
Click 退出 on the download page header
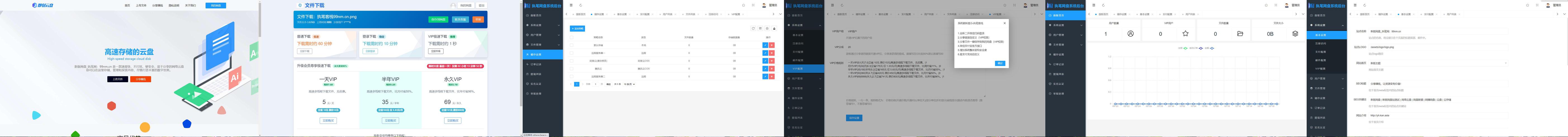pos(482,6)
